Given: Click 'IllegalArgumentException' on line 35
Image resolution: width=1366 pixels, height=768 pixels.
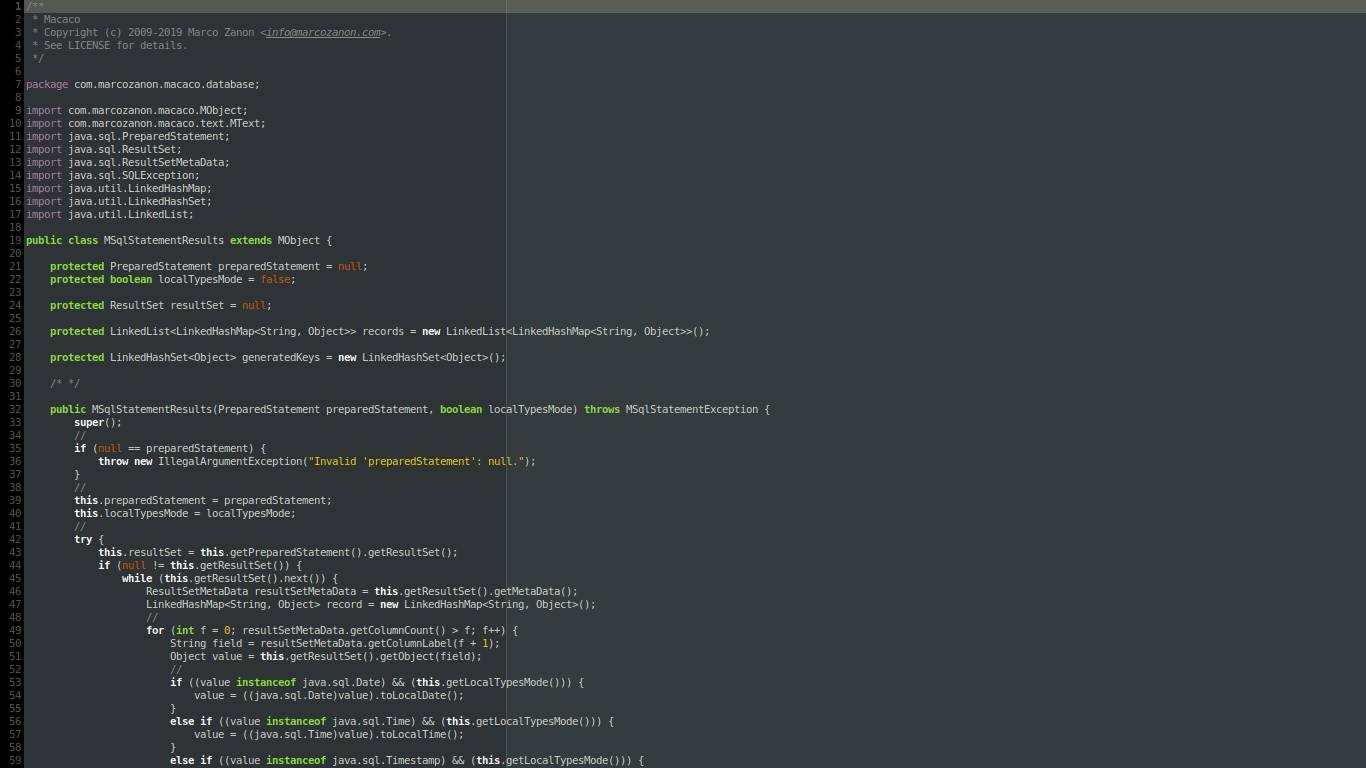Looking at the screenshot, I should click(230, 461).
